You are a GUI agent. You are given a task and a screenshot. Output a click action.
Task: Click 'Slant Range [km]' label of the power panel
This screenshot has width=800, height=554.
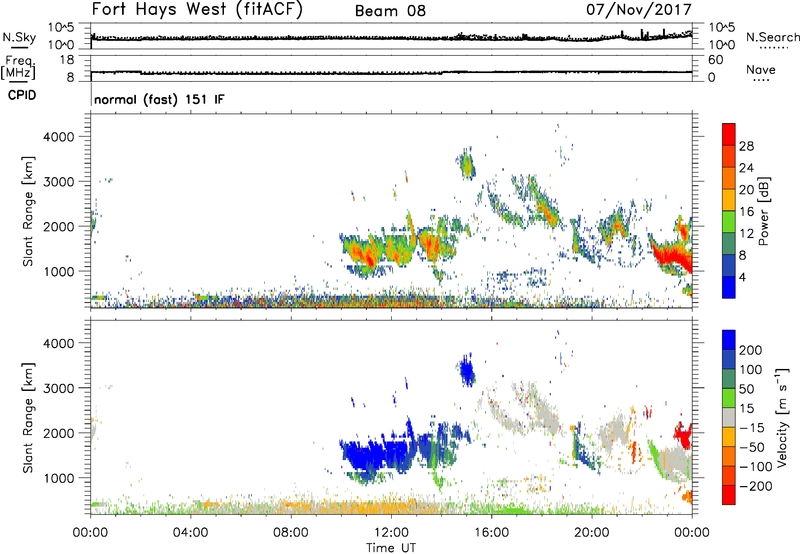point(28,211)
